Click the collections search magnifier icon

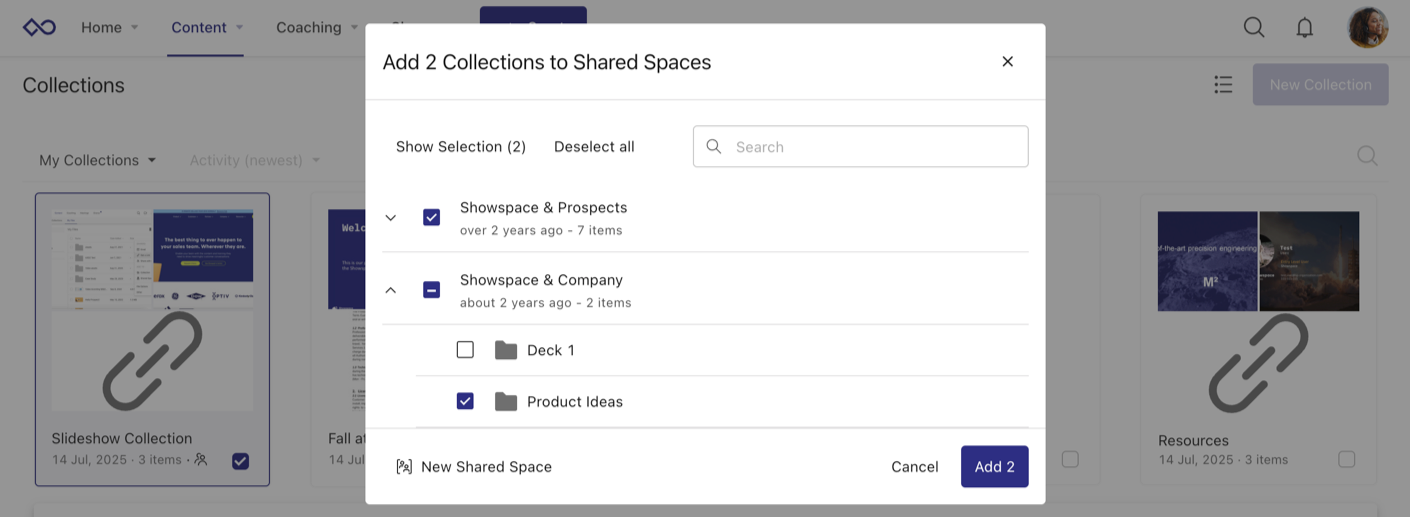click(1367, 156)
